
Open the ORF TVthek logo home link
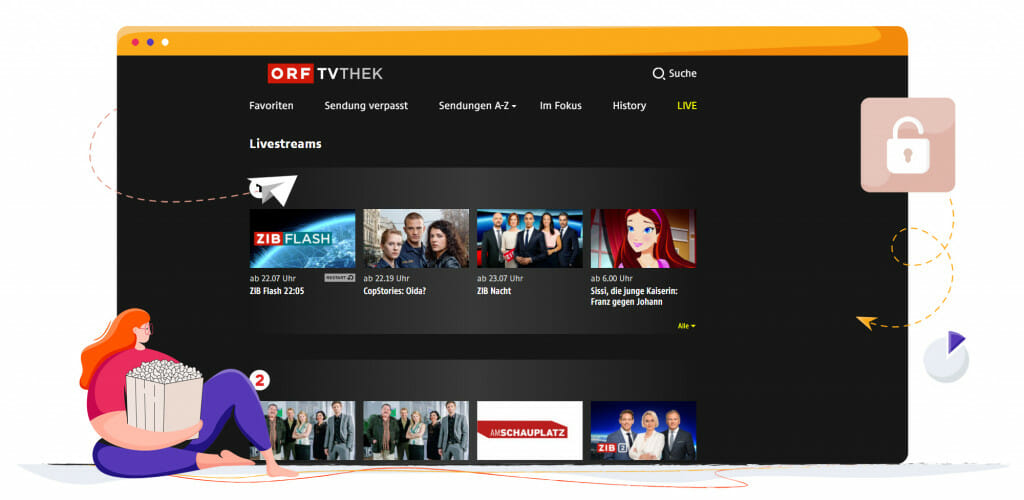click(x=325, y=73)
